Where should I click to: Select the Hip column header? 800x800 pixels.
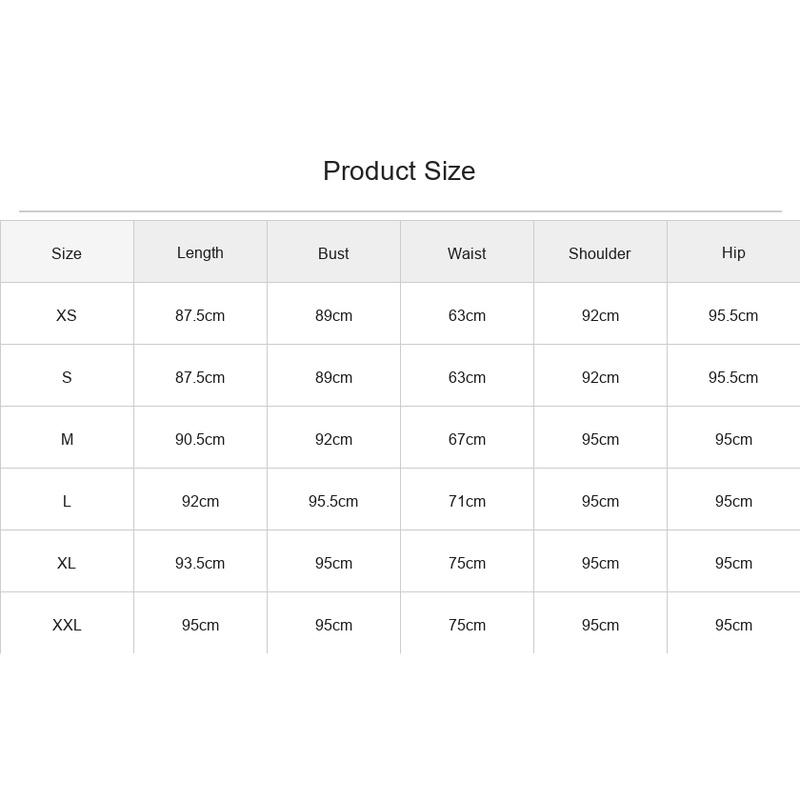click(733, 253)
